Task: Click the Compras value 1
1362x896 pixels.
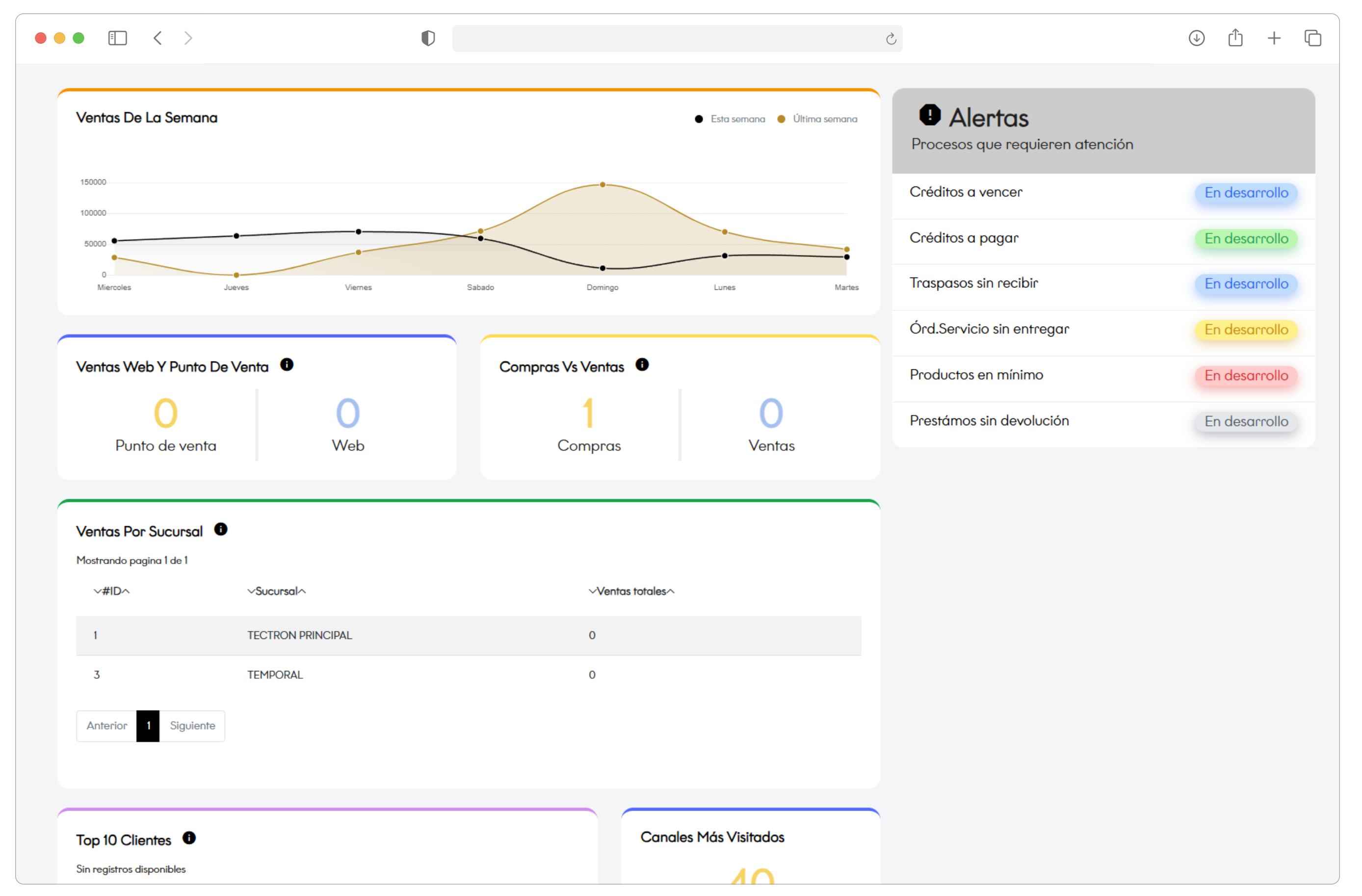Action: point(589,413)
